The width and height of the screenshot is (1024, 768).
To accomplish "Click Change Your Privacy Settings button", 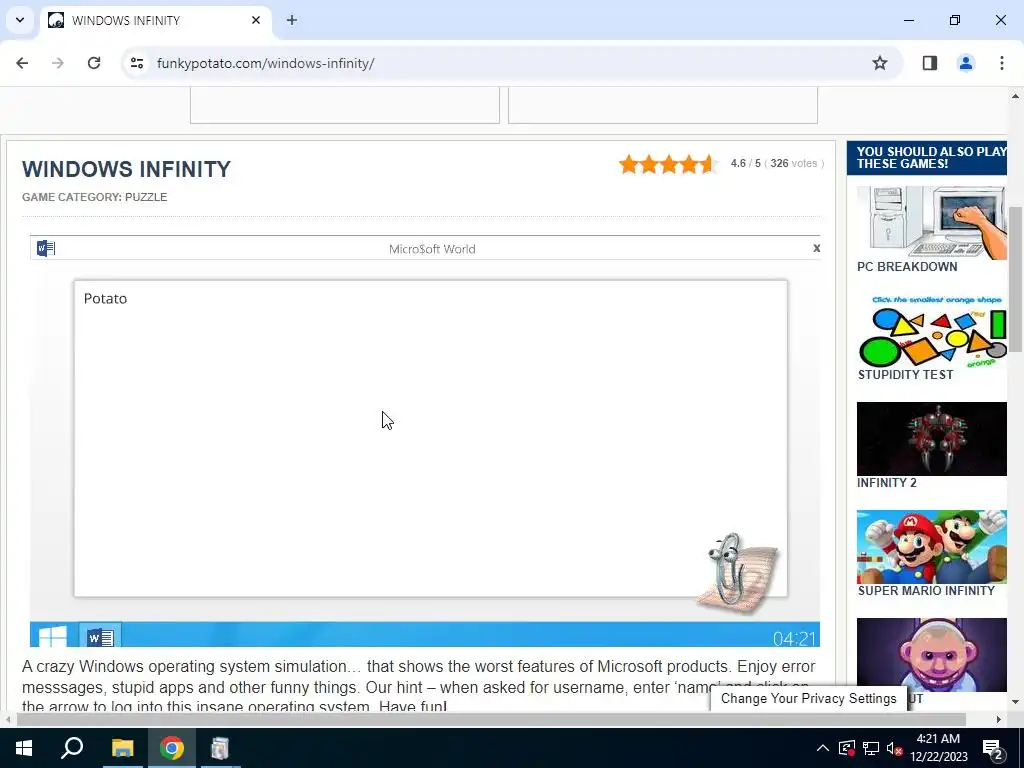I will coord(808,698).
